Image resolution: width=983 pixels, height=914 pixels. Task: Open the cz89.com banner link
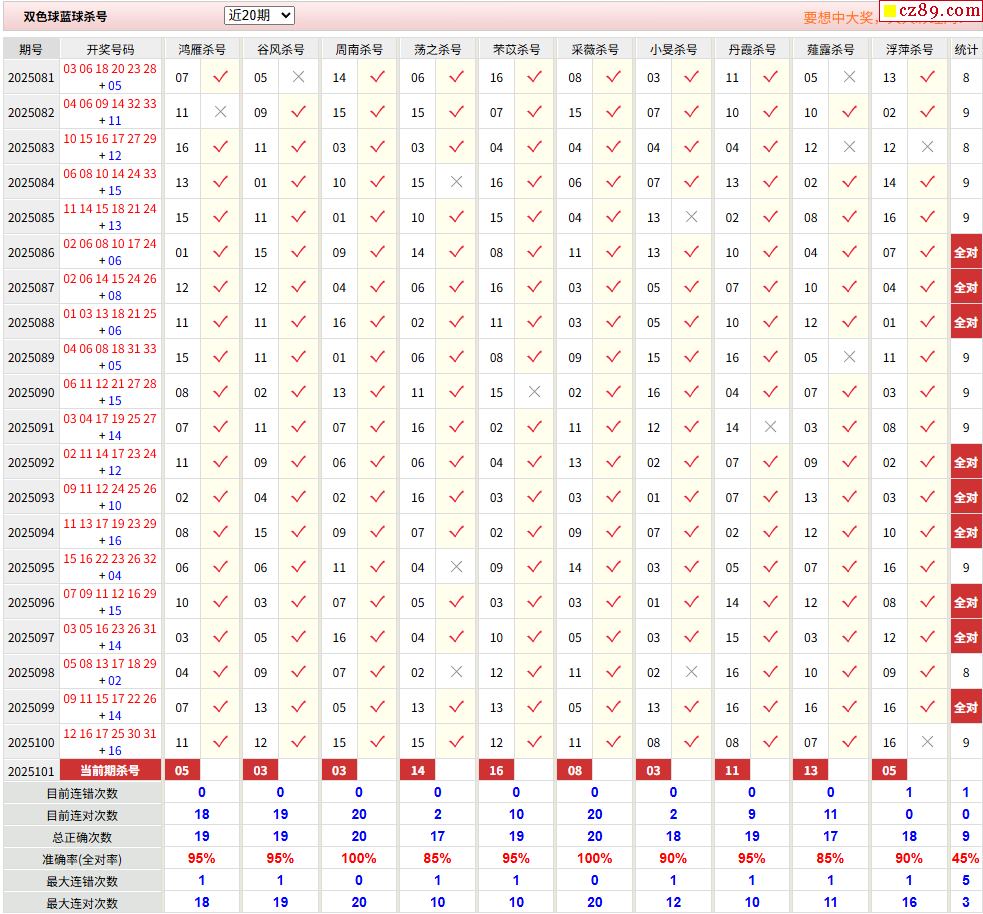pos(931,11)
